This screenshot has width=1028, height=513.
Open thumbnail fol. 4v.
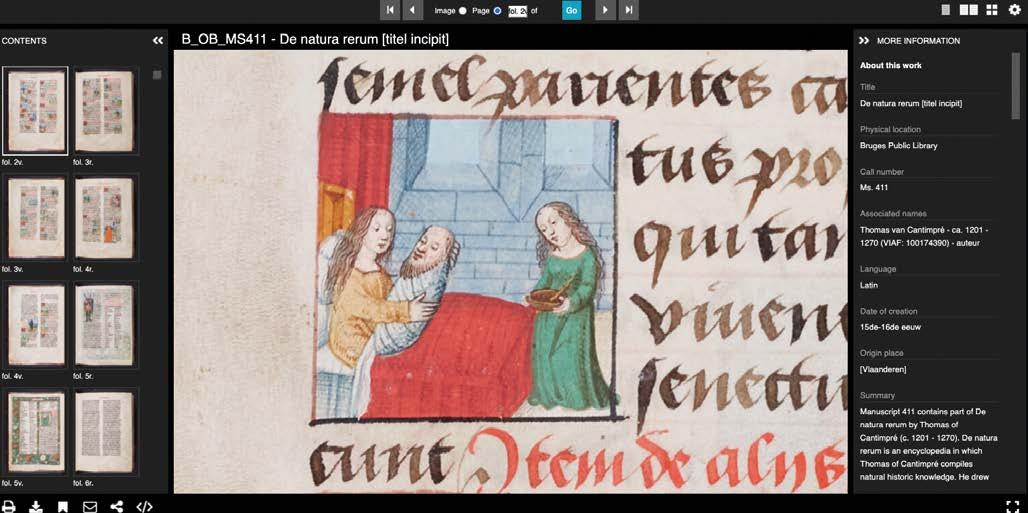tap(36, 325)
